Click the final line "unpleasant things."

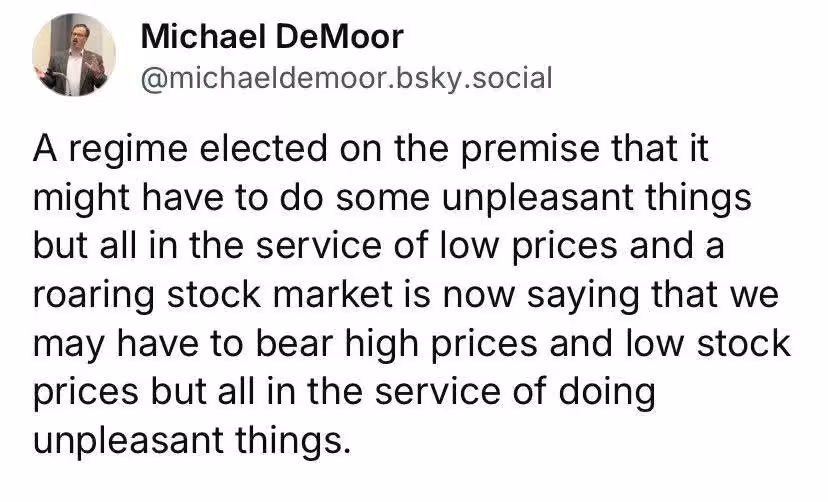pos(193,439)
